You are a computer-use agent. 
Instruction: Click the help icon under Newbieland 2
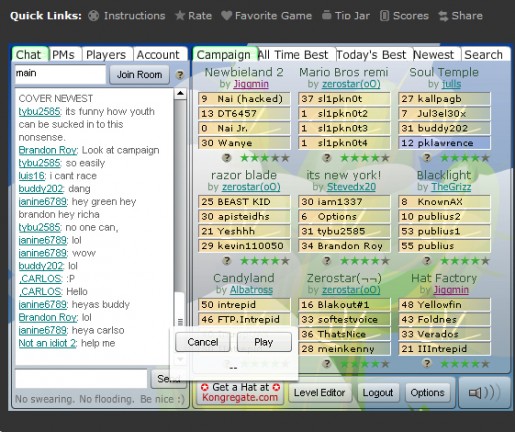(227, 158)
